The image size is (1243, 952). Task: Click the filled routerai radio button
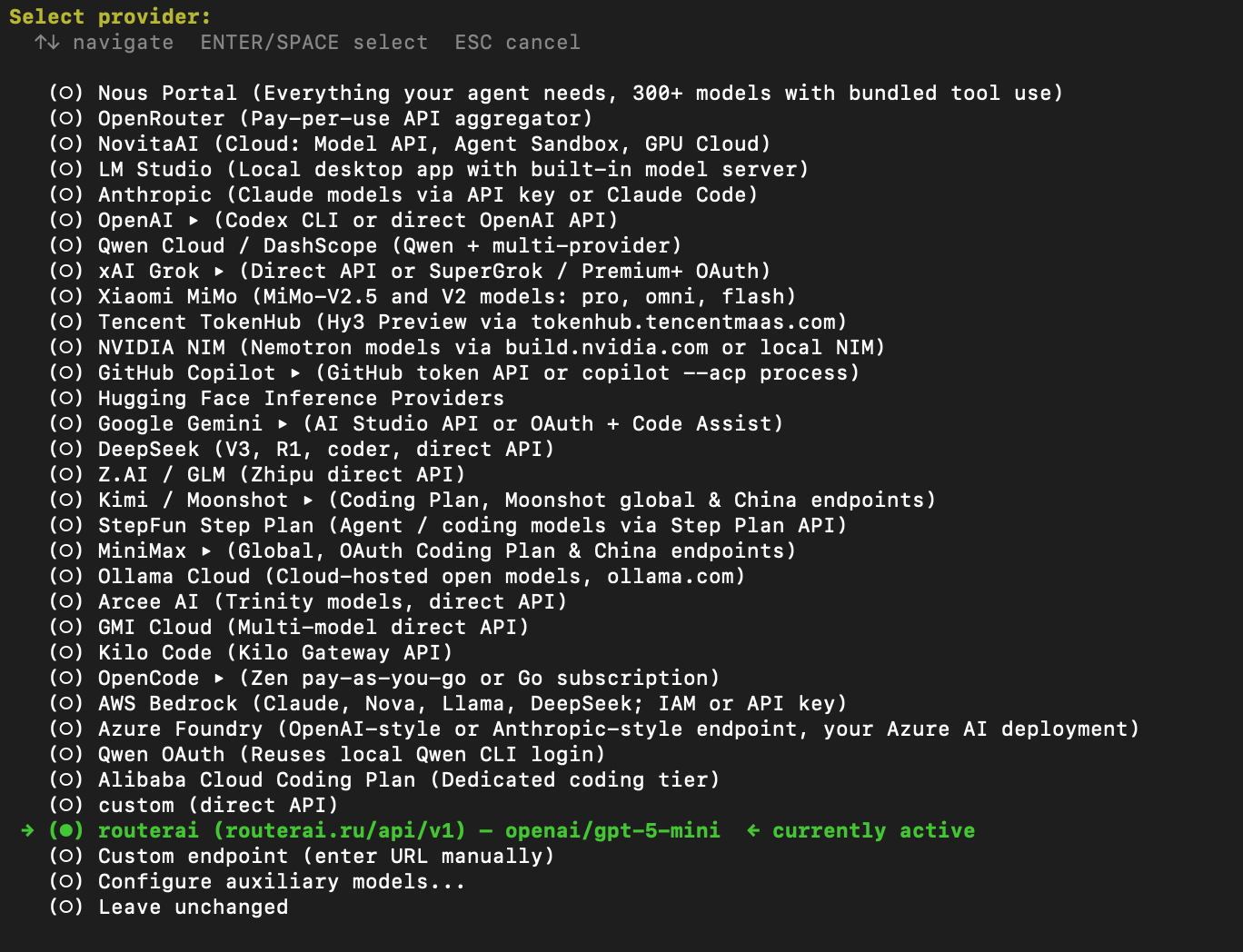[x=66, y=830]
